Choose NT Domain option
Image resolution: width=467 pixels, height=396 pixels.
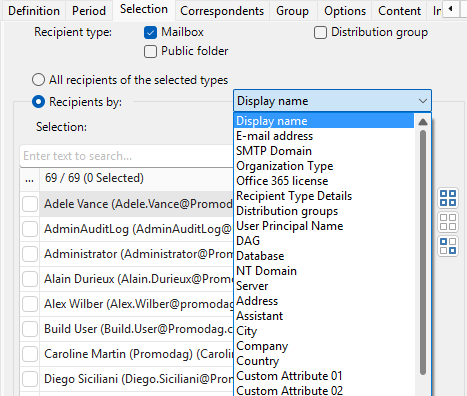click(x=324, y=271)
